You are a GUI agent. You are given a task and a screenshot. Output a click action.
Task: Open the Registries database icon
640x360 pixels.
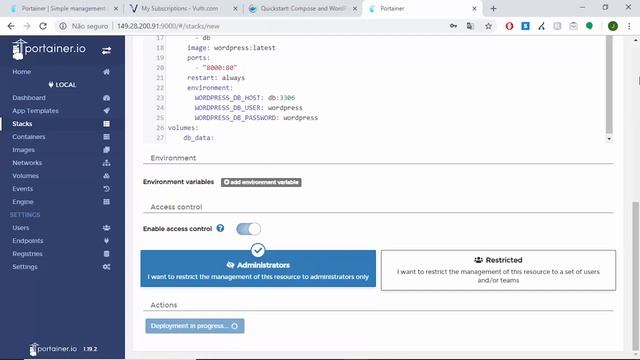[106, 254]
